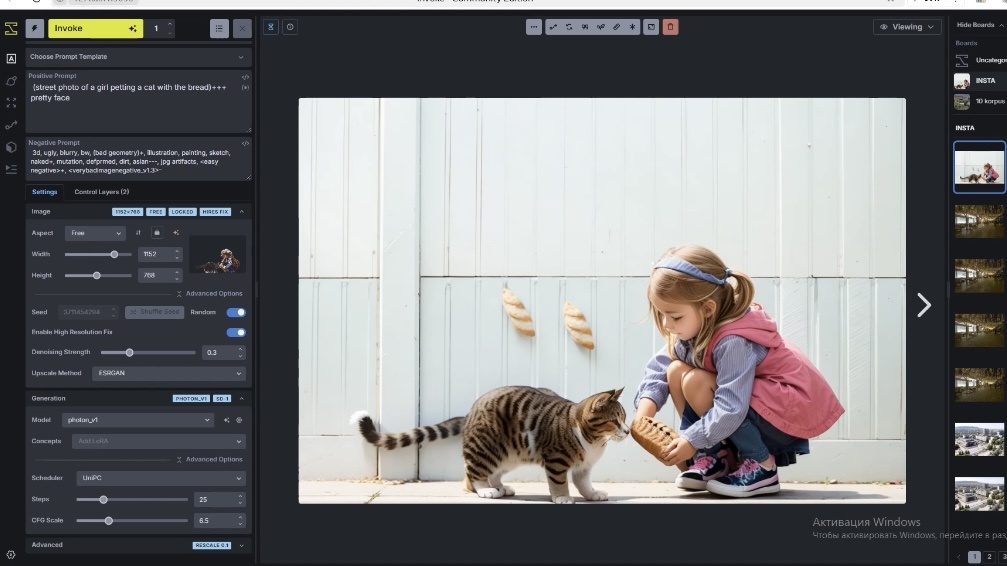Click the Steps slider handle

pyautogui.click(x=103, y=500)
